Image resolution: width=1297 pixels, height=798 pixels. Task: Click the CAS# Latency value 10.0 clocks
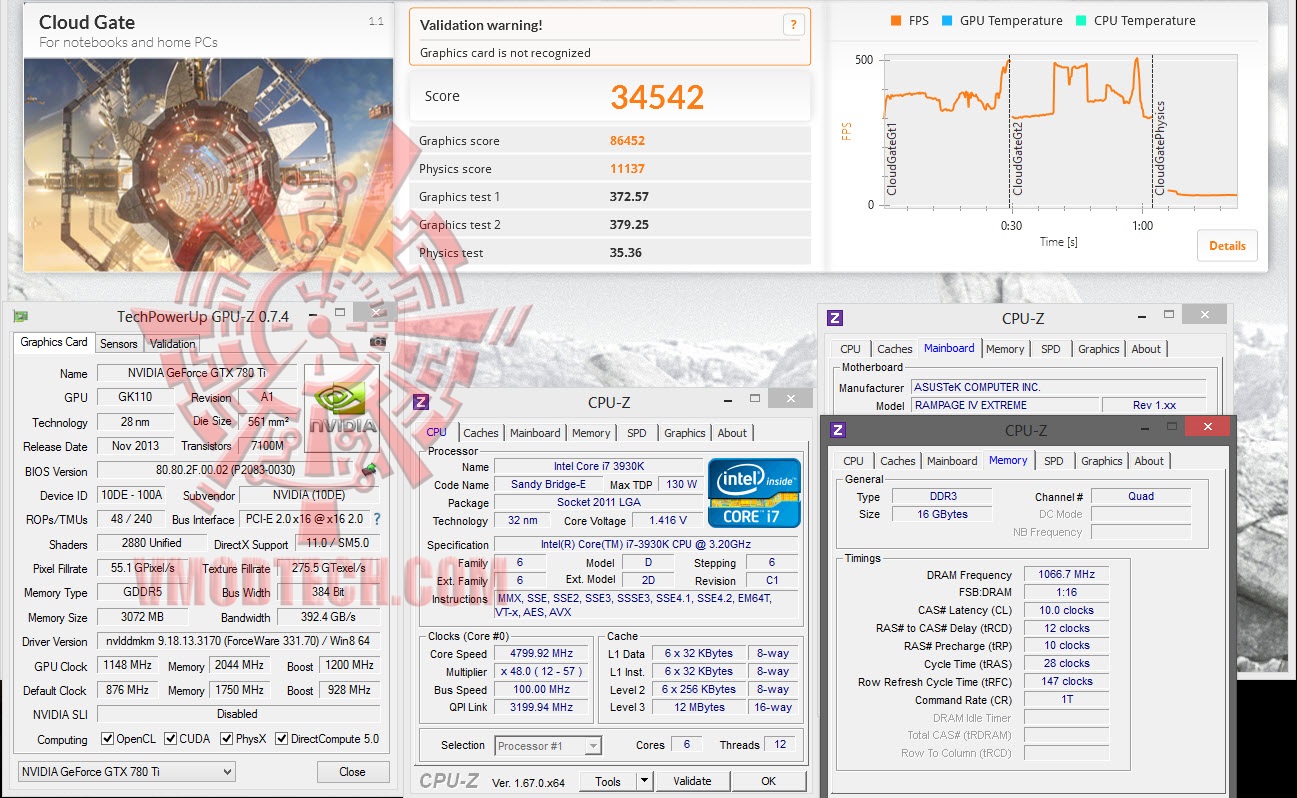click(x=1066, y=610)
